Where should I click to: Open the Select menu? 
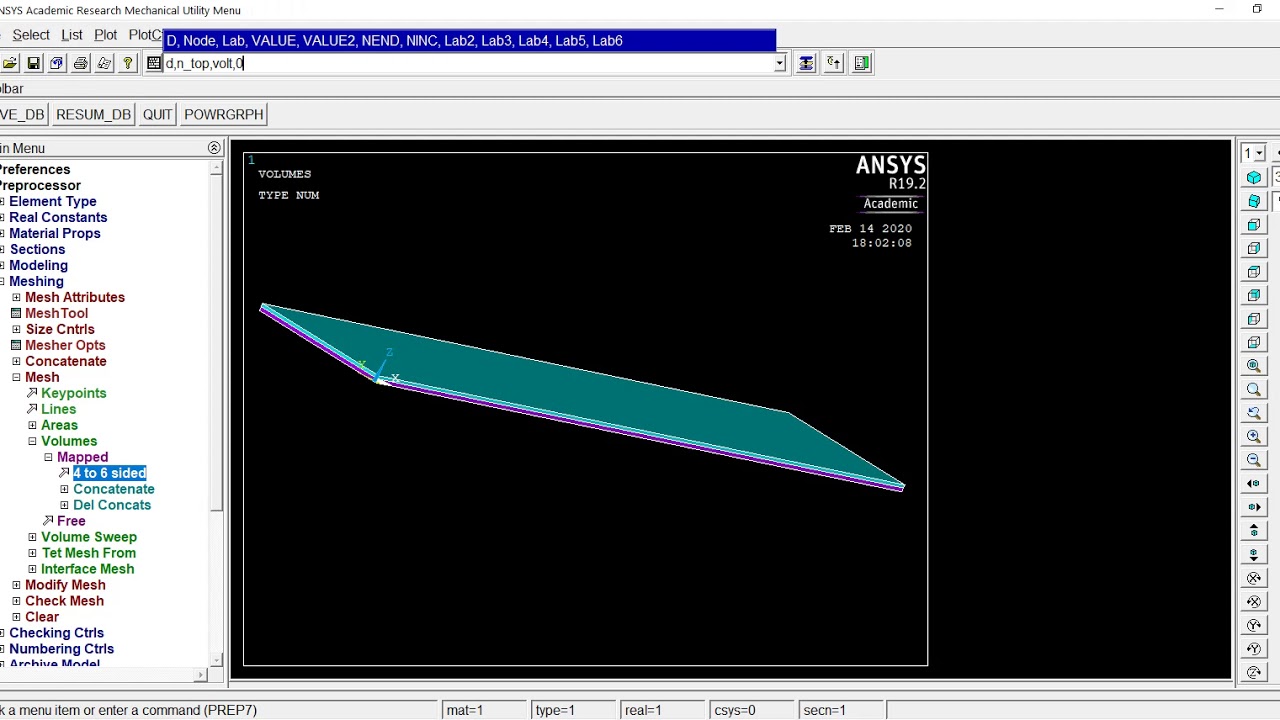pos(31,35)
